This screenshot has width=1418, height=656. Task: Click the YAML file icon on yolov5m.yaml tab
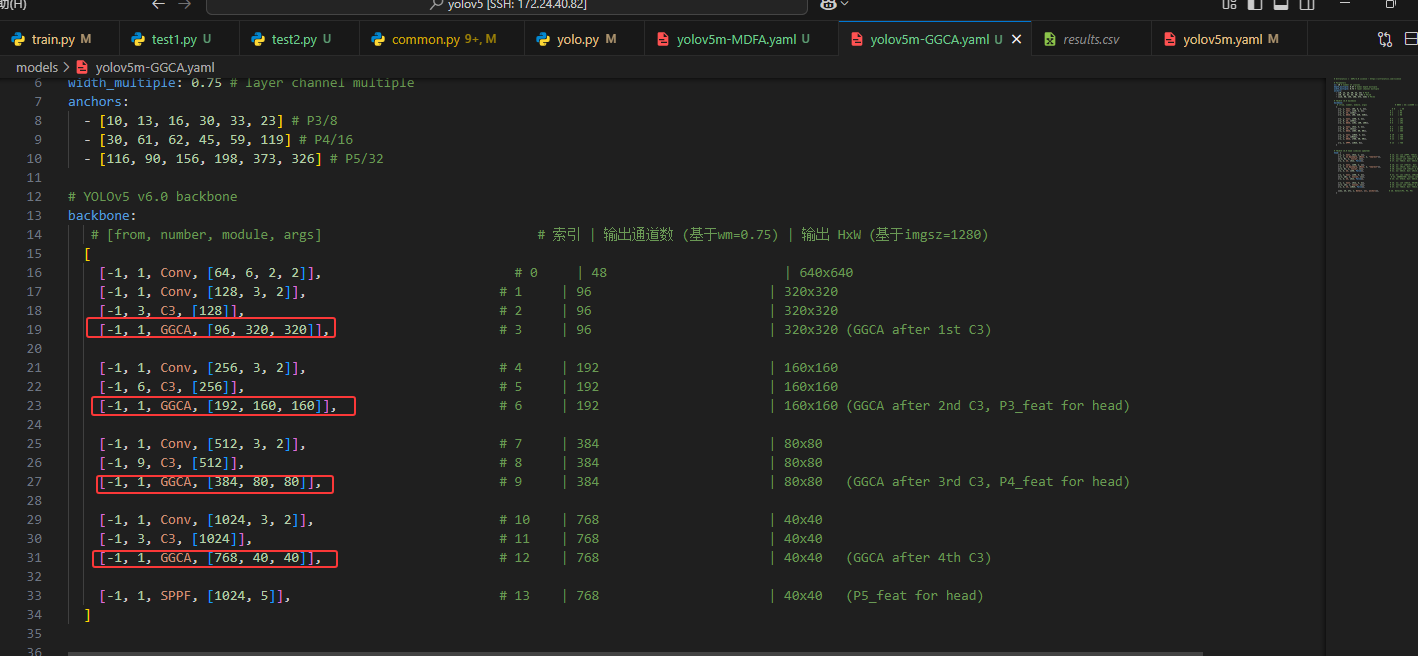tap(1172, 39)
